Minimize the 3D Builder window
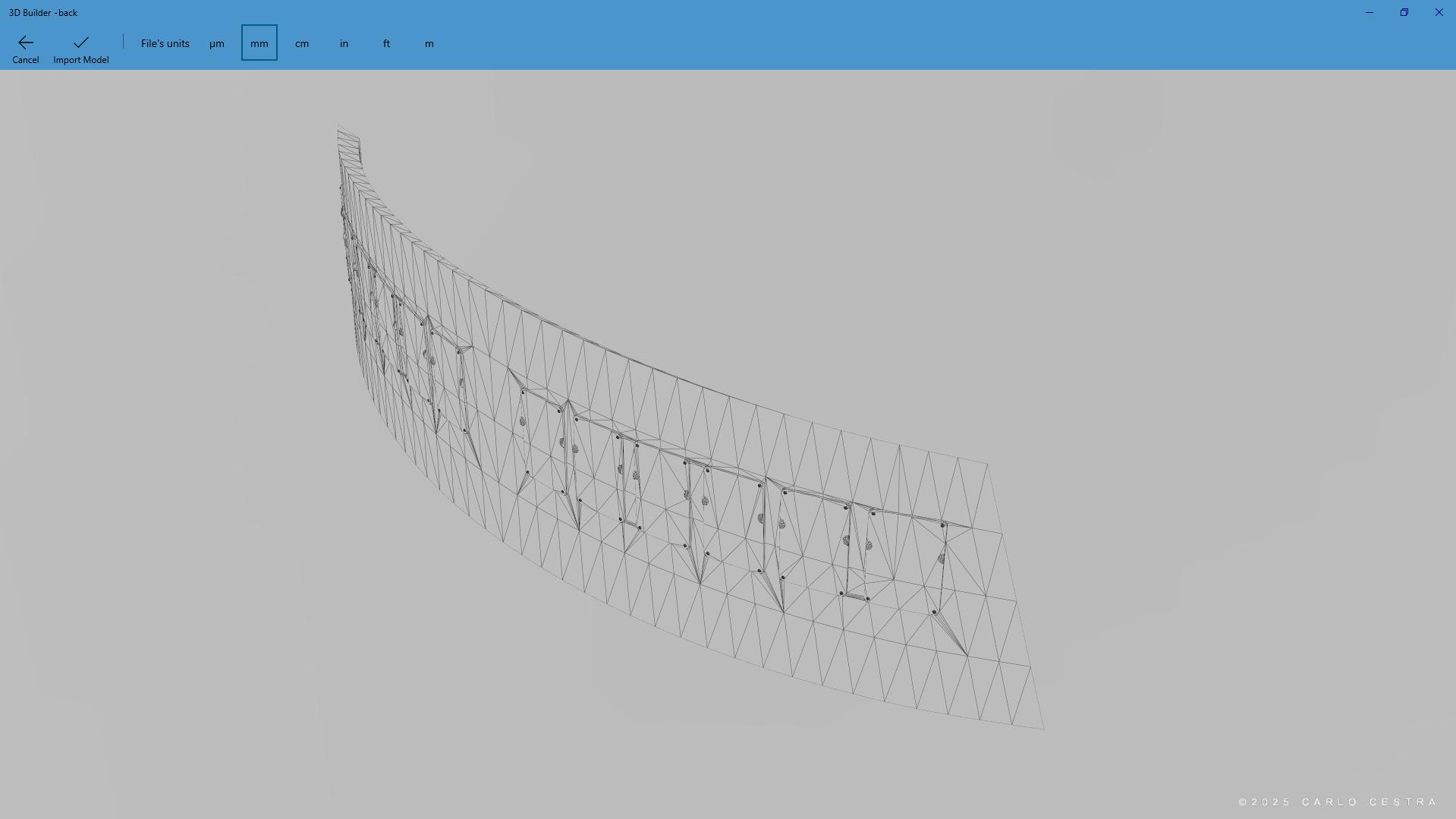1456x819 pixels. pos(1369,13)
